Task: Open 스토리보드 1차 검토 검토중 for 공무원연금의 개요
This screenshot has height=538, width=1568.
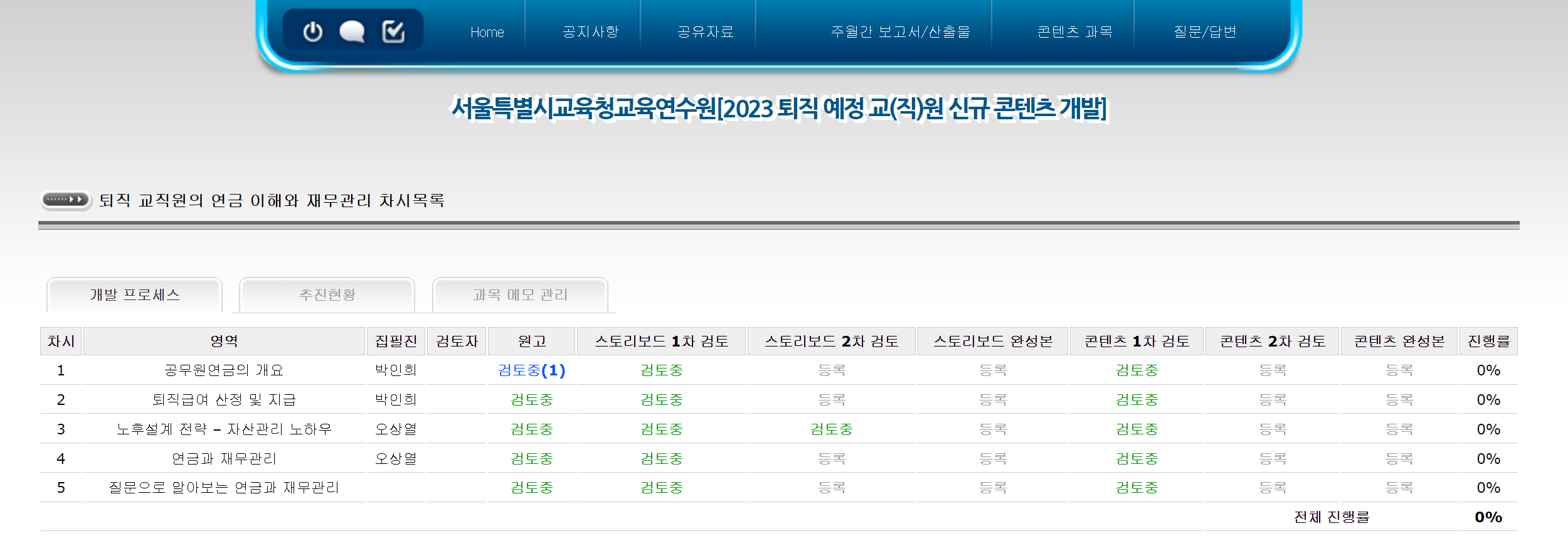Action: [x=662, y=370]
